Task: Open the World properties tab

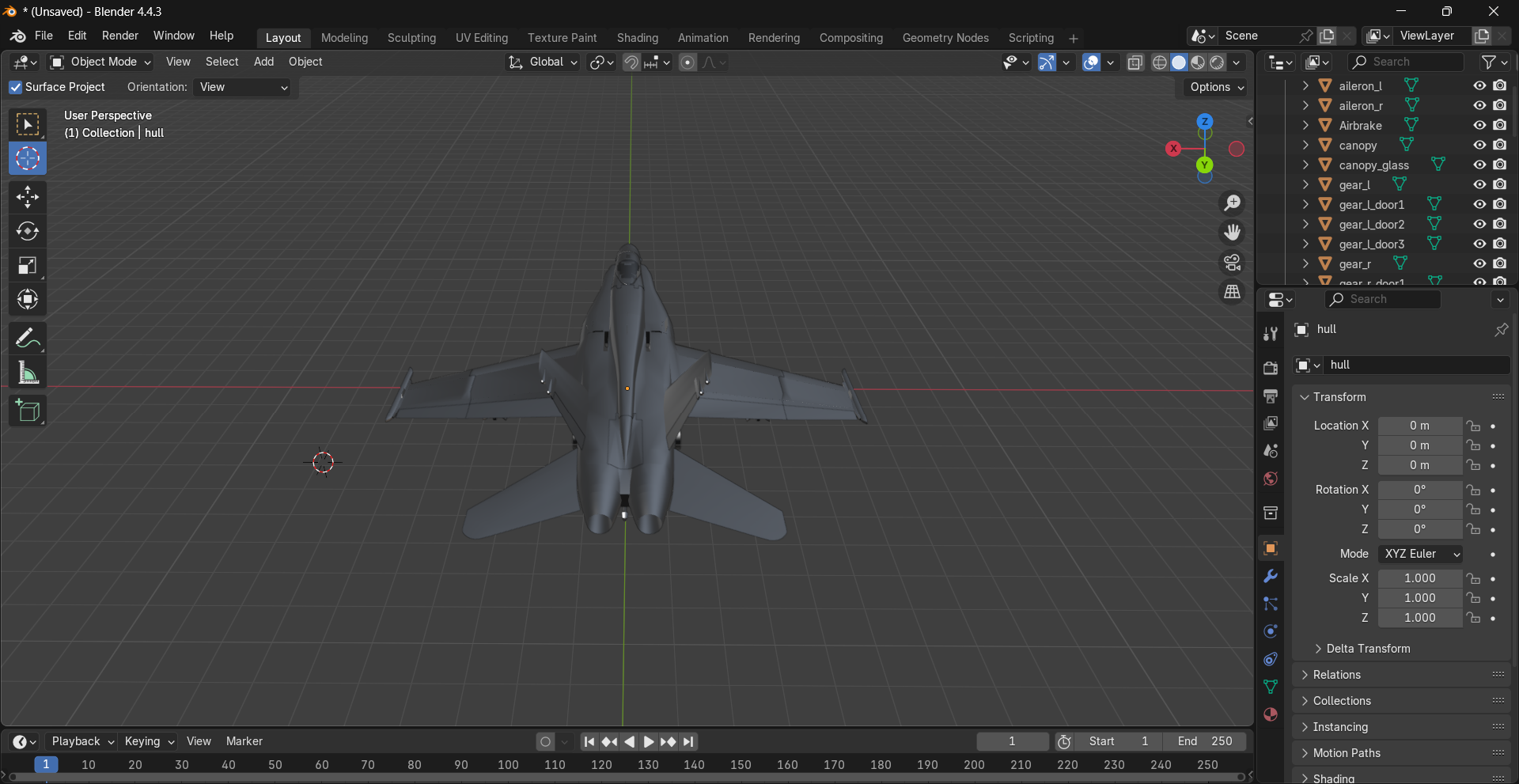Action: click(1271, 479)
